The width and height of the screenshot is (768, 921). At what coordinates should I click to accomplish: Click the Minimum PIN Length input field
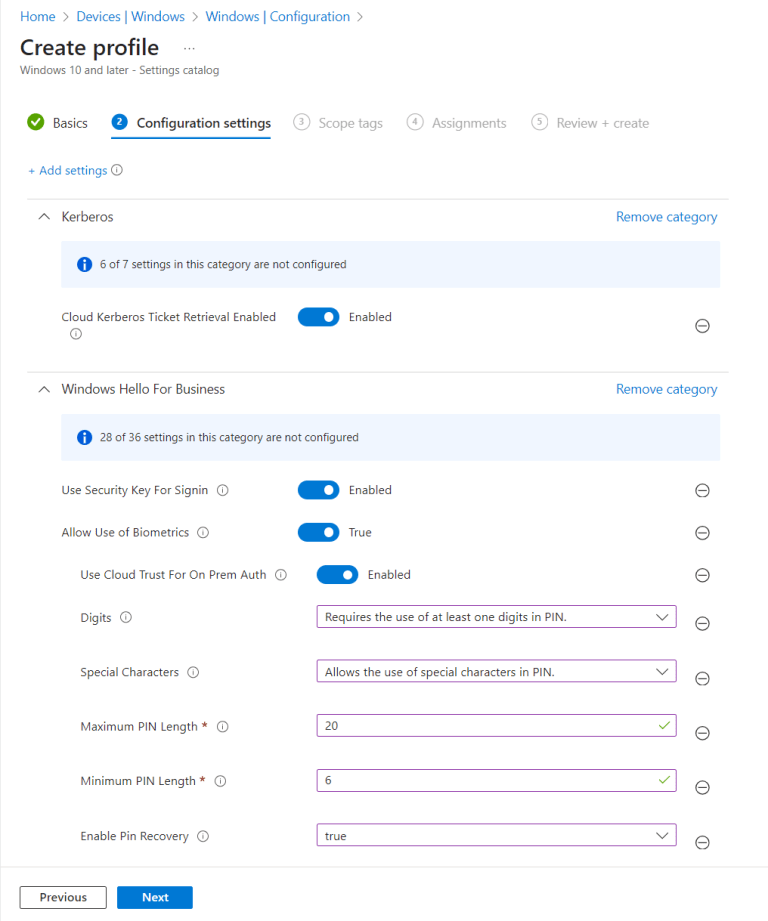point(485,780)
